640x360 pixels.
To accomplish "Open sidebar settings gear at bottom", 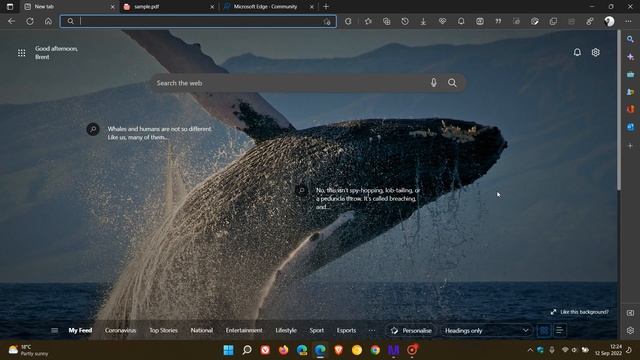I will pyautogui.click(x=630, y=330).
